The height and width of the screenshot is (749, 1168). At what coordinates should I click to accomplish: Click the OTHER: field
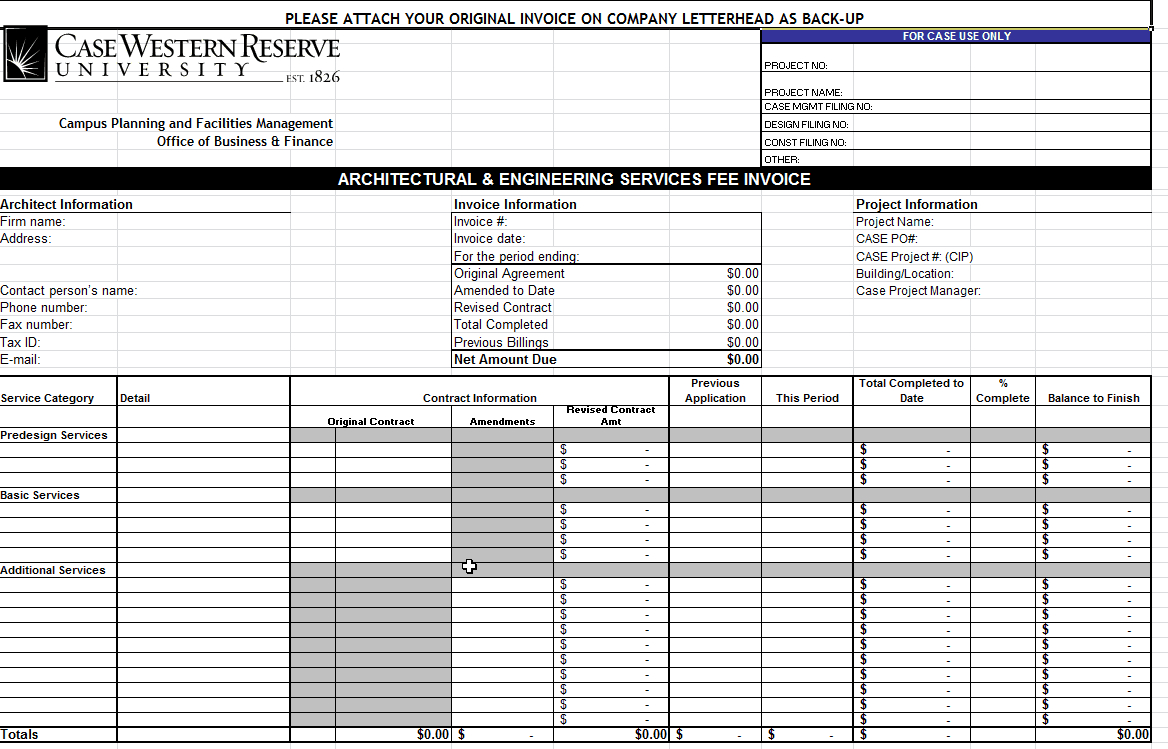pyautogui.click(x=956, y=159)
